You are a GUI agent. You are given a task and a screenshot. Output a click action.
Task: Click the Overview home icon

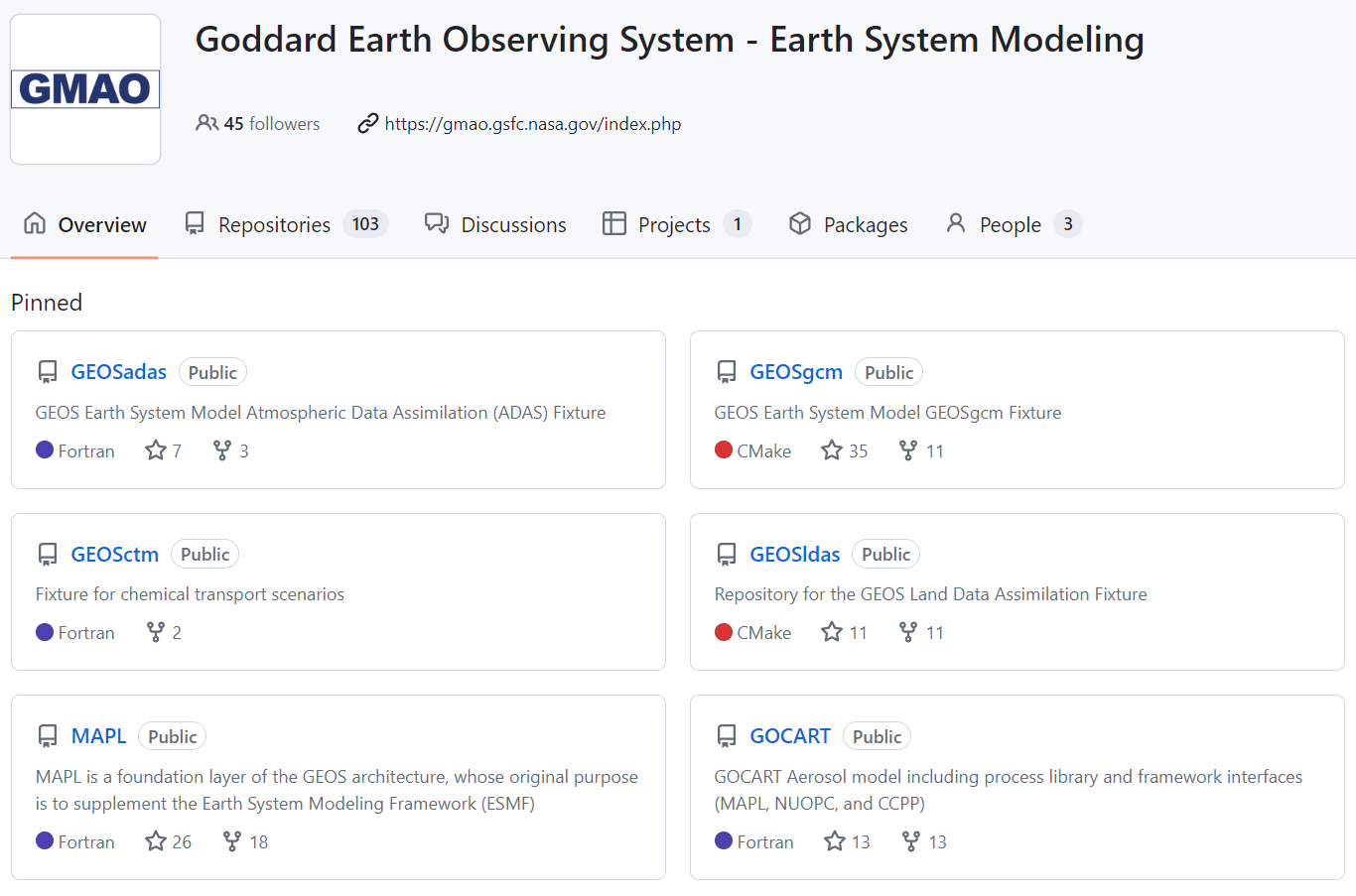(x=35, y=223)
